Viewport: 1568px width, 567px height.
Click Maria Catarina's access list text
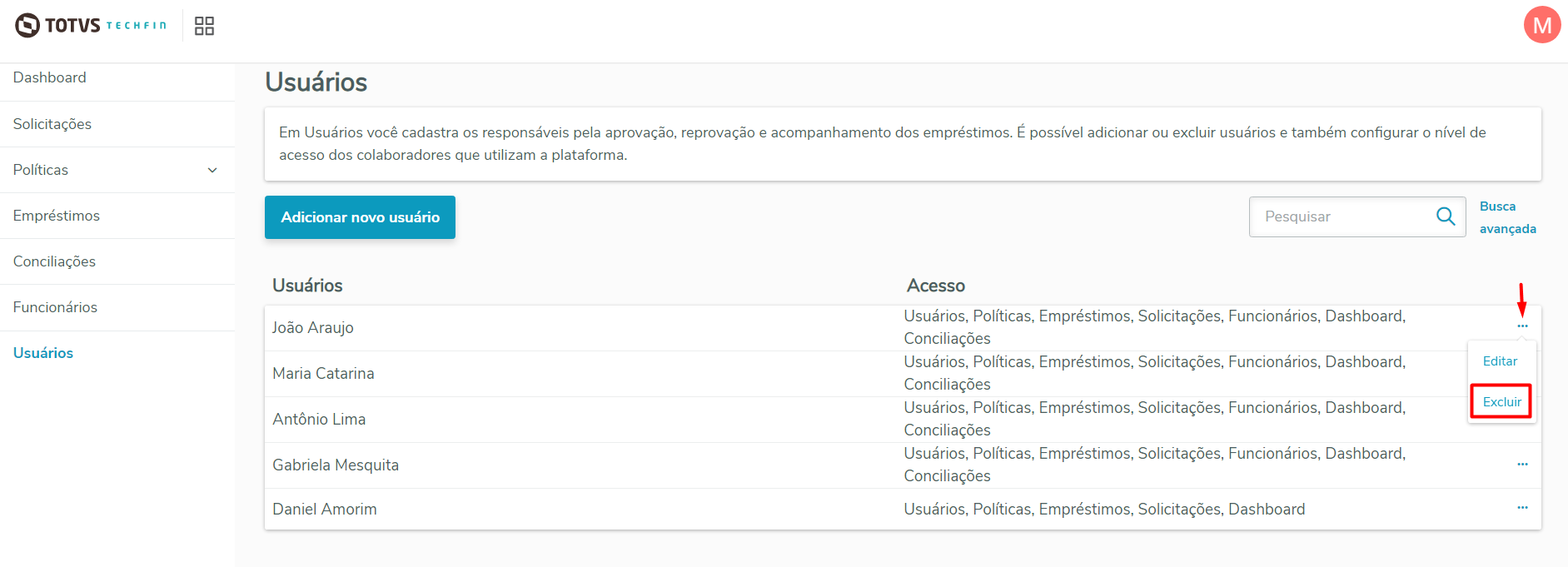coord(1154,373)
